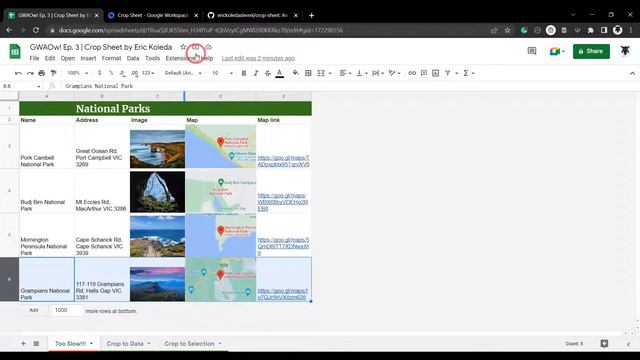This screenshot has height=360, width=640.
Task: Open the Edit menu
Action: coord(50,58)
